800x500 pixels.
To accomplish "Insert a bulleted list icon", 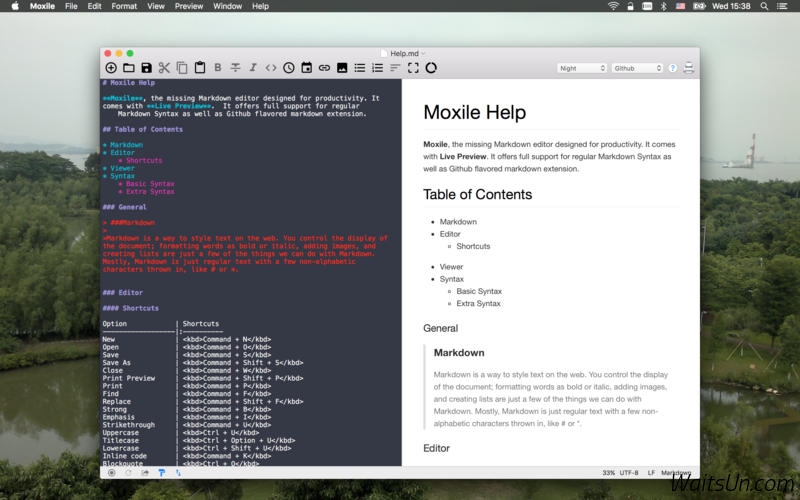I will pyautogui.click(x=360, y=68).
